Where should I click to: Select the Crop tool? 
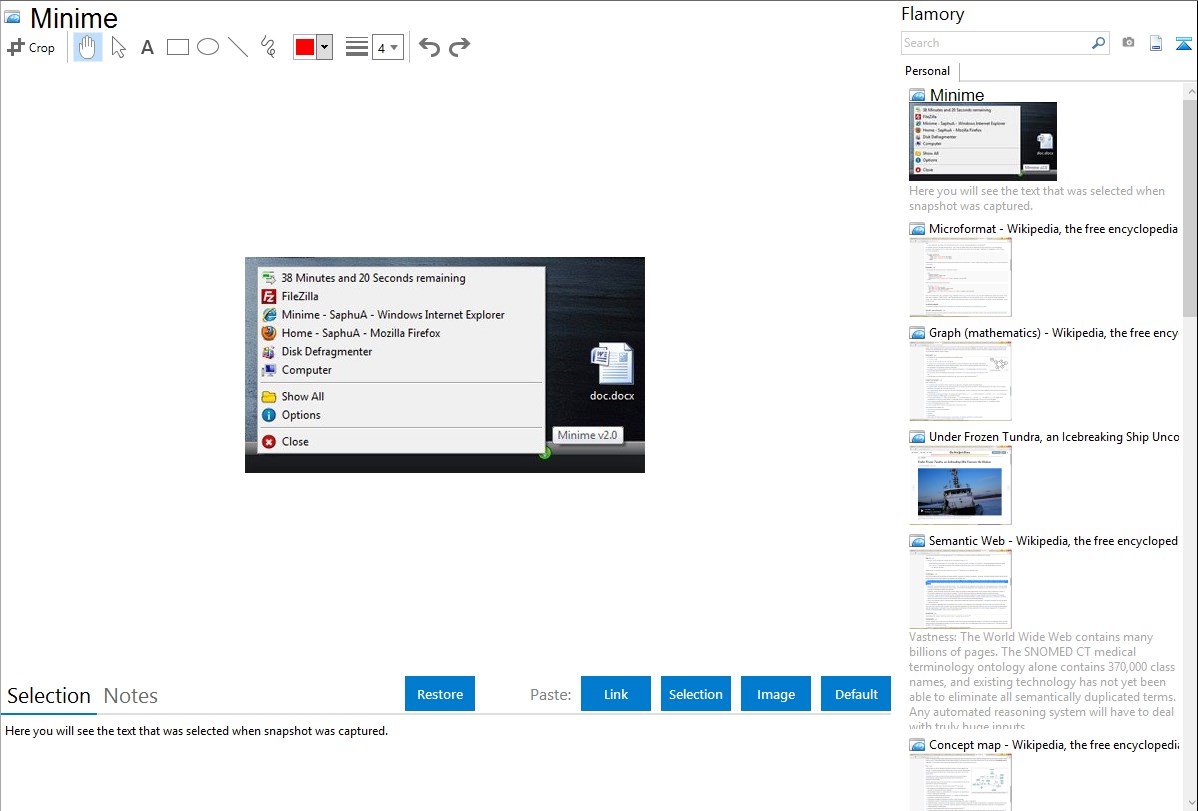tap(31, 47)
